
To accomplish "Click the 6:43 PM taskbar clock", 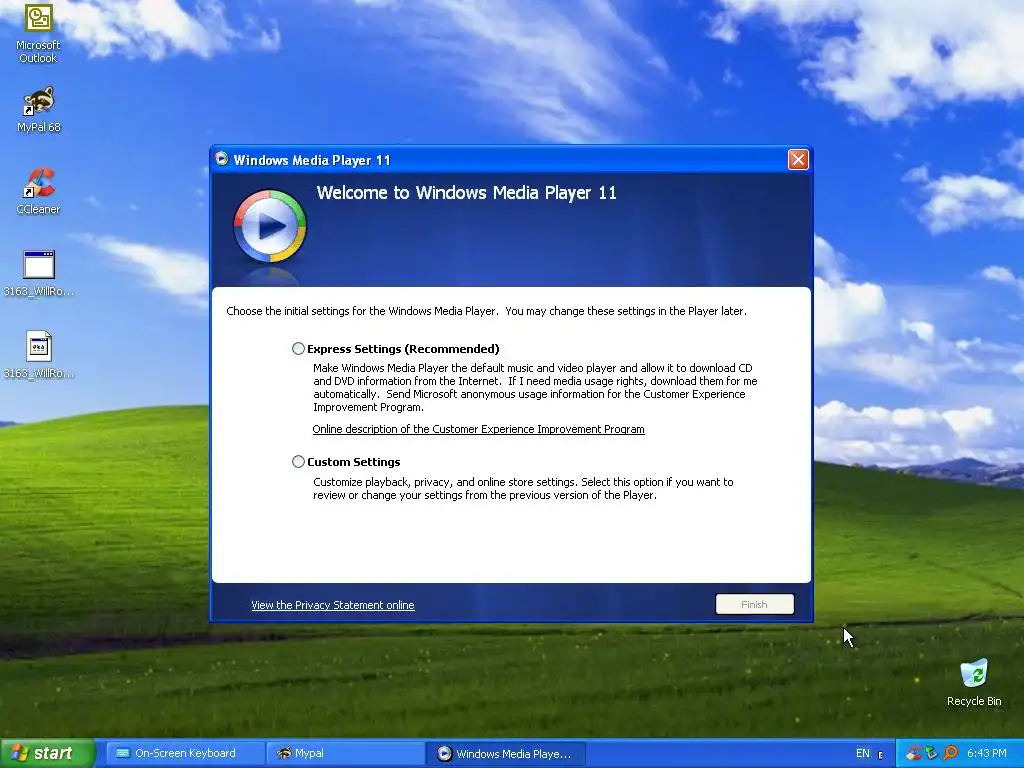I will pos(987,753).
